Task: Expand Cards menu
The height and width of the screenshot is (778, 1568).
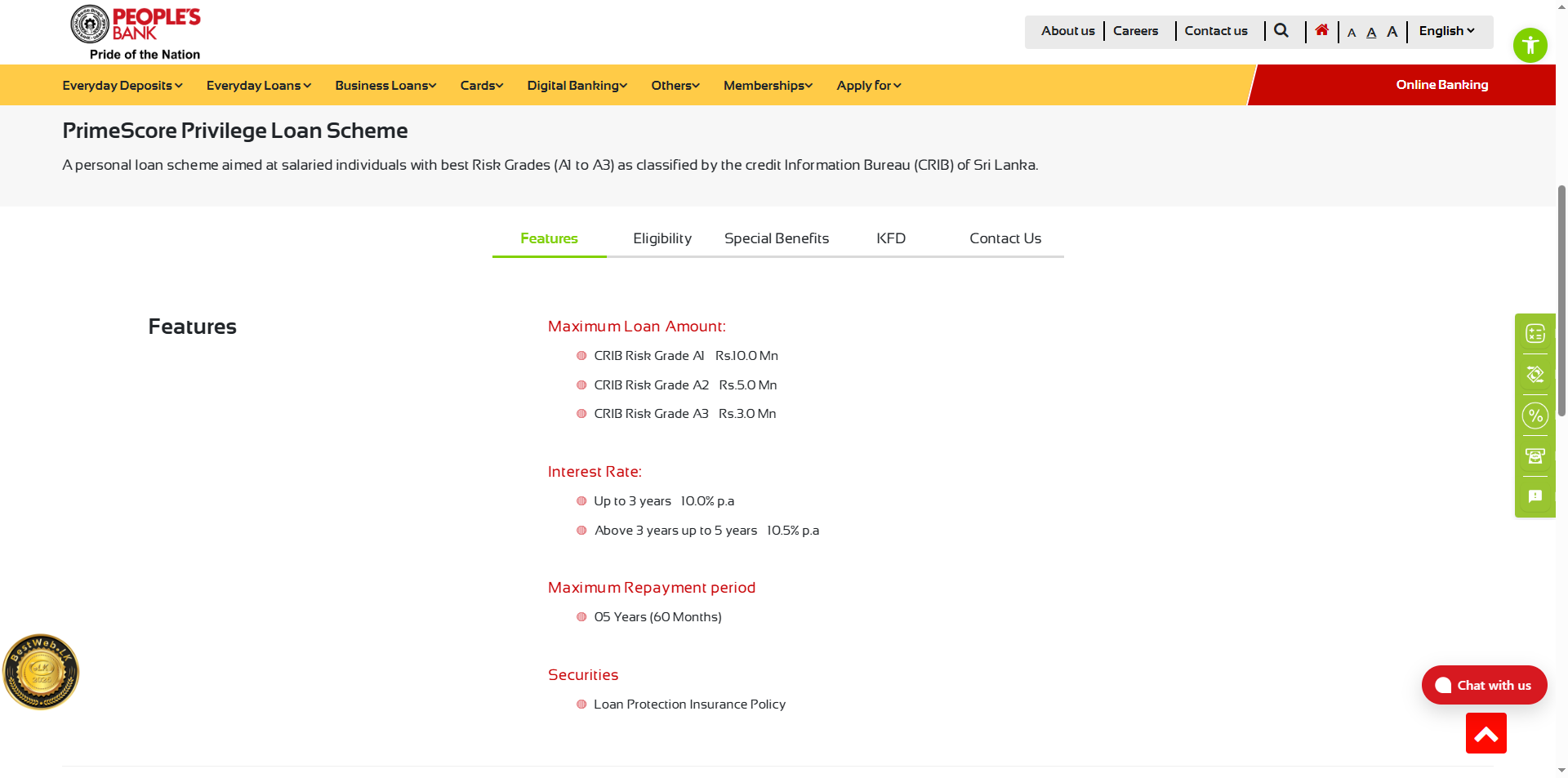Action: click(482, 86)
